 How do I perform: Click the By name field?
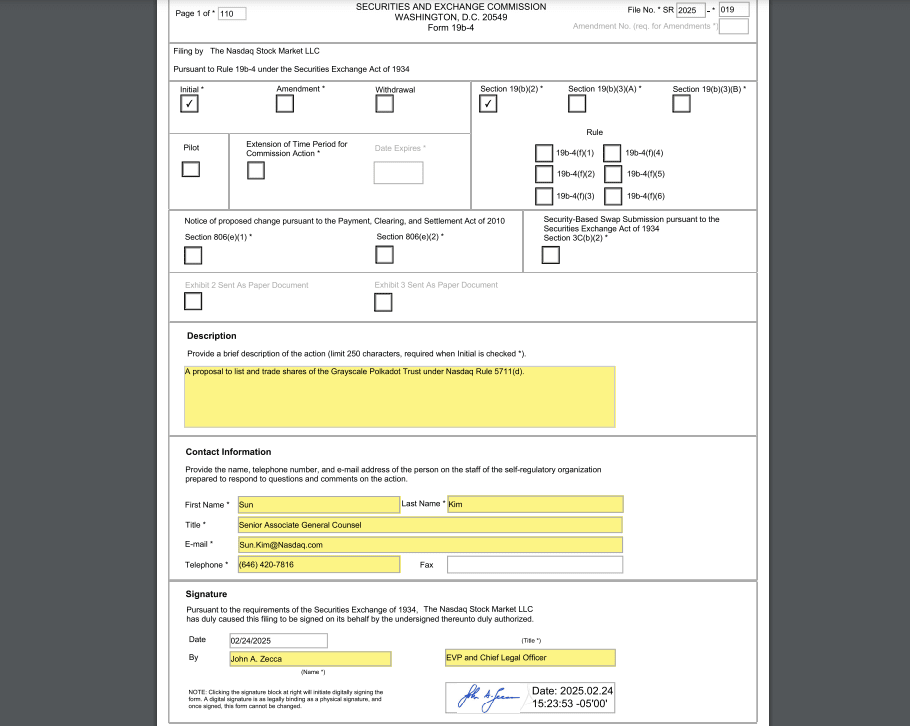click(310, 659)
